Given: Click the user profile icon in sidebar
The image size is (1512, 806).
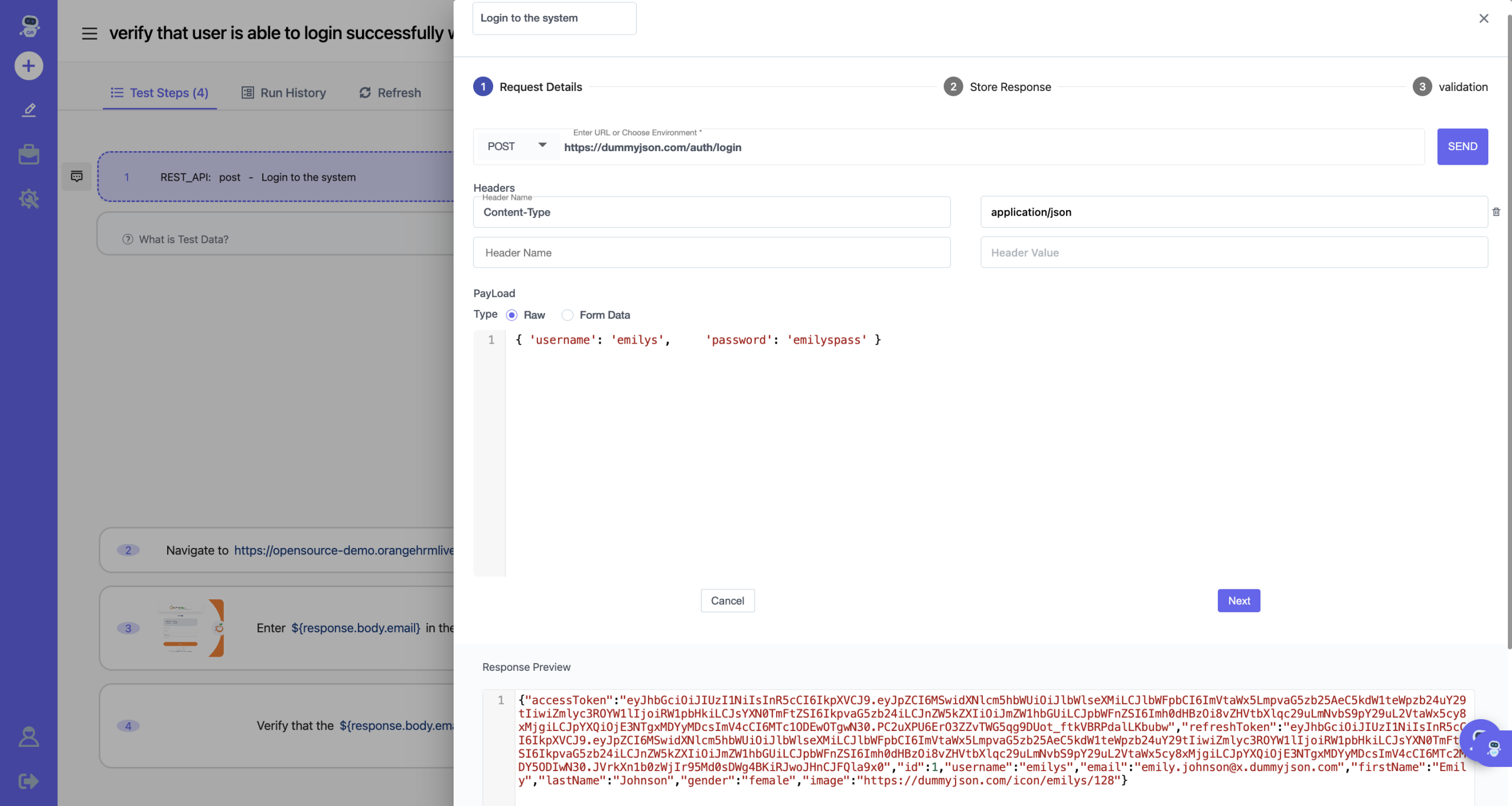Looking at the screenshot, I should pyautogui.click(x=28, y=737).
